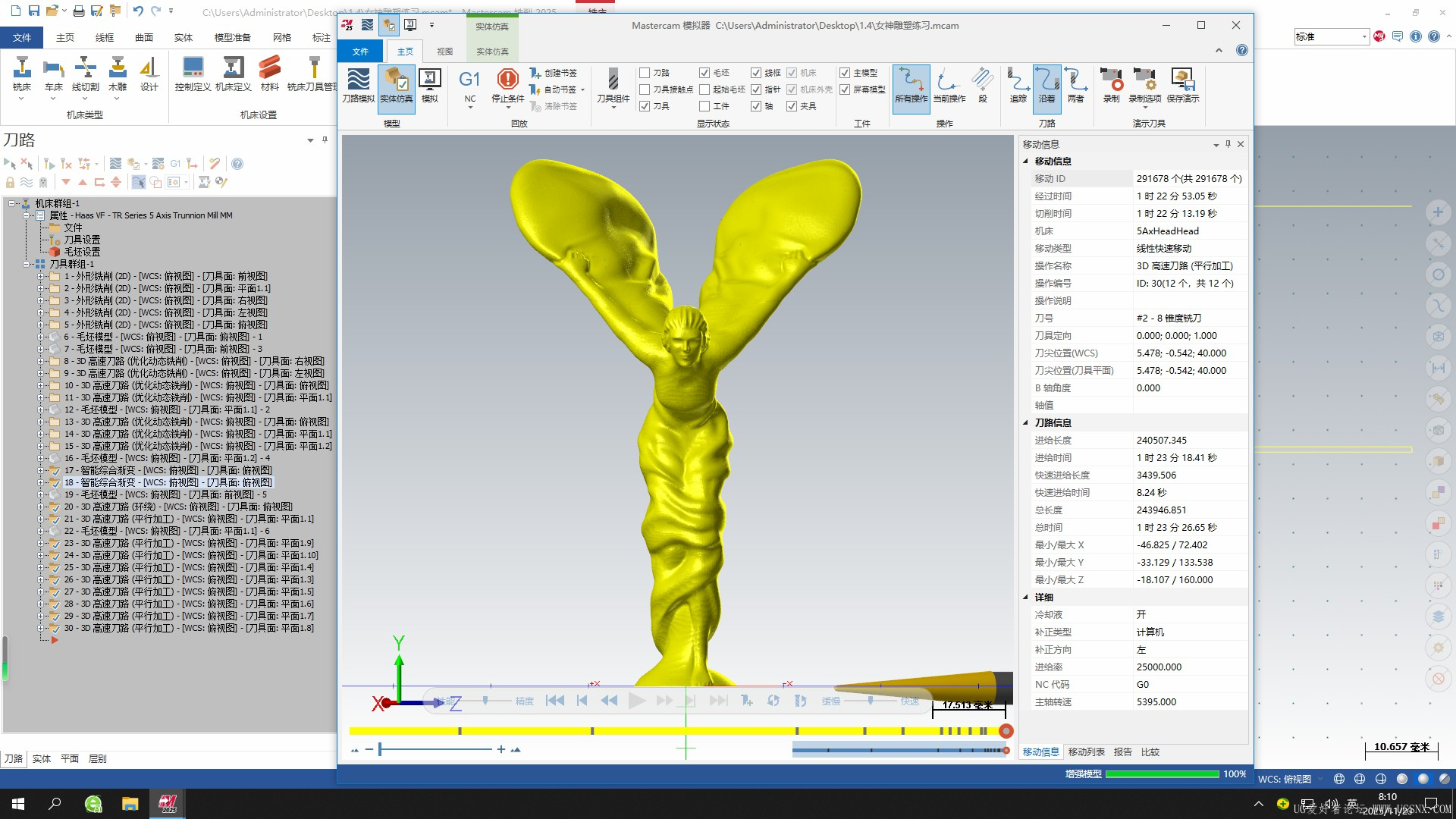Click the 保存演示 save presentation icon
This screenshot has height=819, width=1456.
pos(1182,85)
